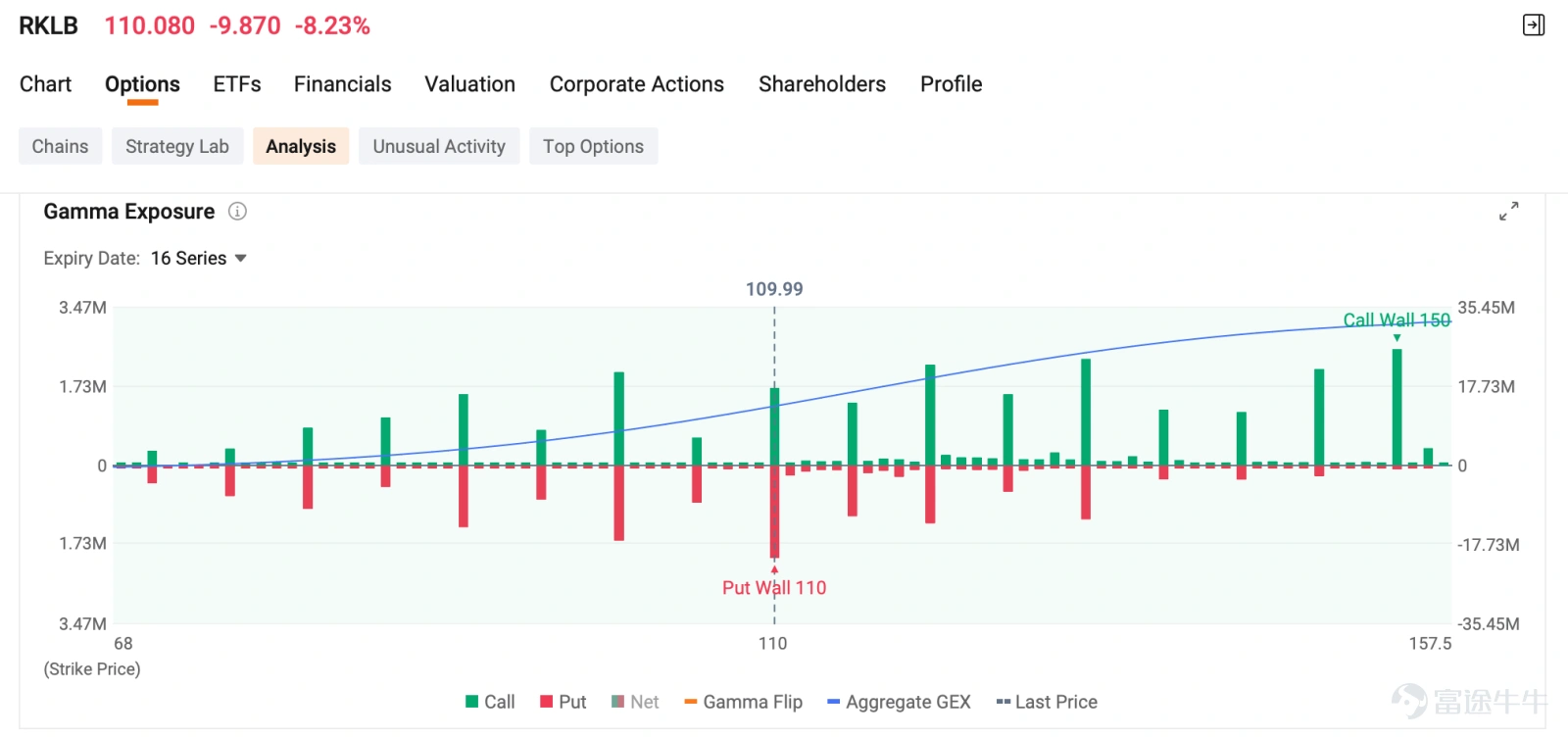Image resolution: width=1568 pixels, height=737 pixels.
Task: Toggle the Call series in legend
Action: [490, 702]
